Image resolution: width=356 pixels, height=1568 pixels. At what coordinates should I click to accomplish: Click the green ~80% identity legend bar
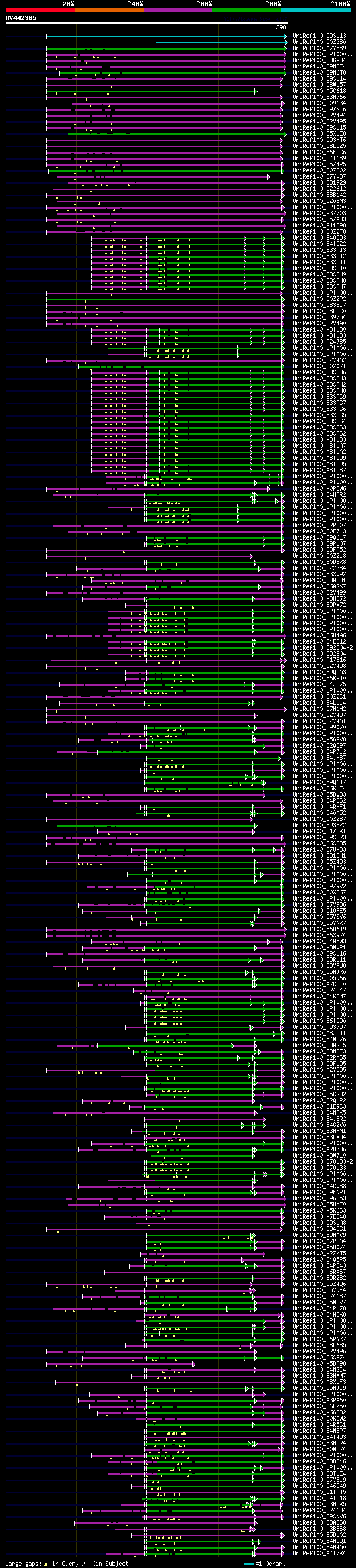coord(247,10)
